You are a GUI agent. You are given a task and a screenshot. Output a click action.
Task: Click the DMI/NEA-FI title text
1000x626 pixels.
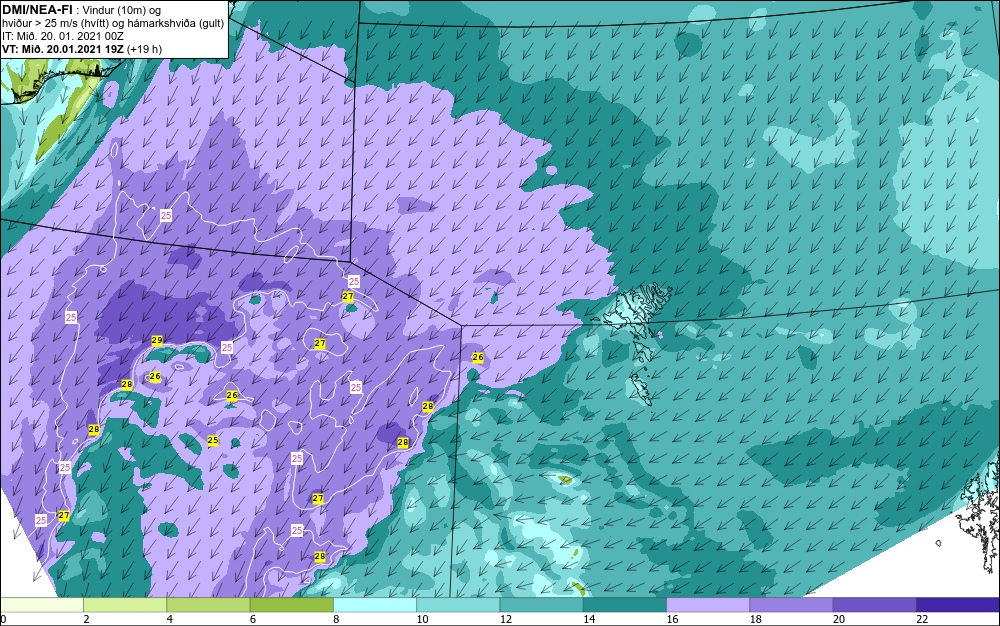(37, 10)
